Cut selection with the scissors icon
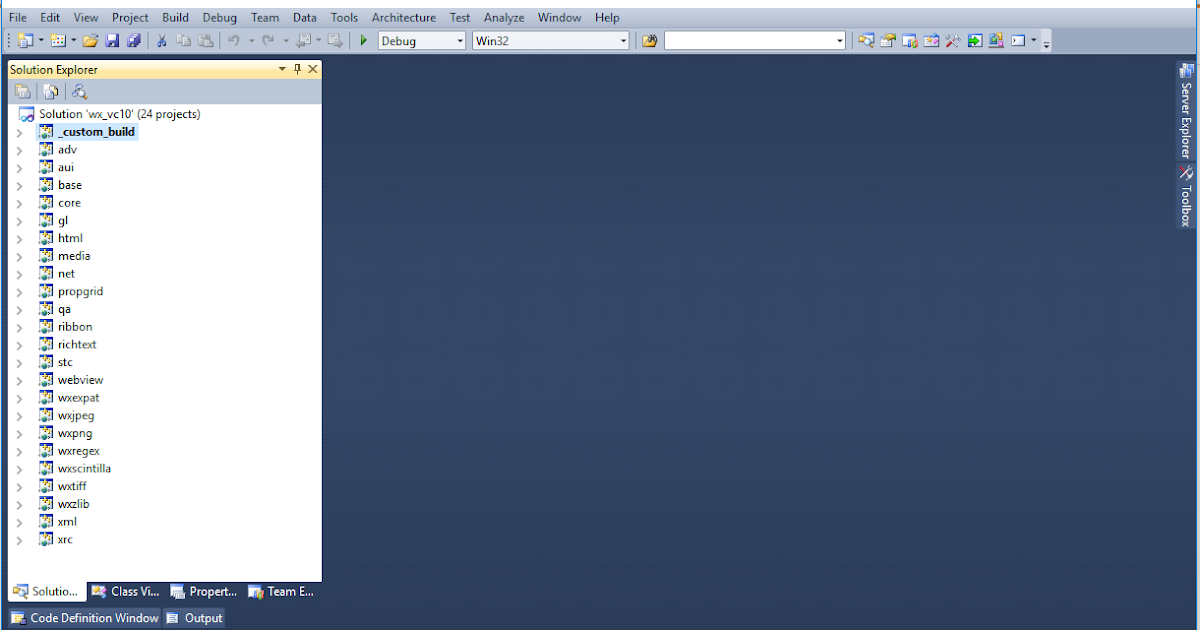 coord(160,40)
